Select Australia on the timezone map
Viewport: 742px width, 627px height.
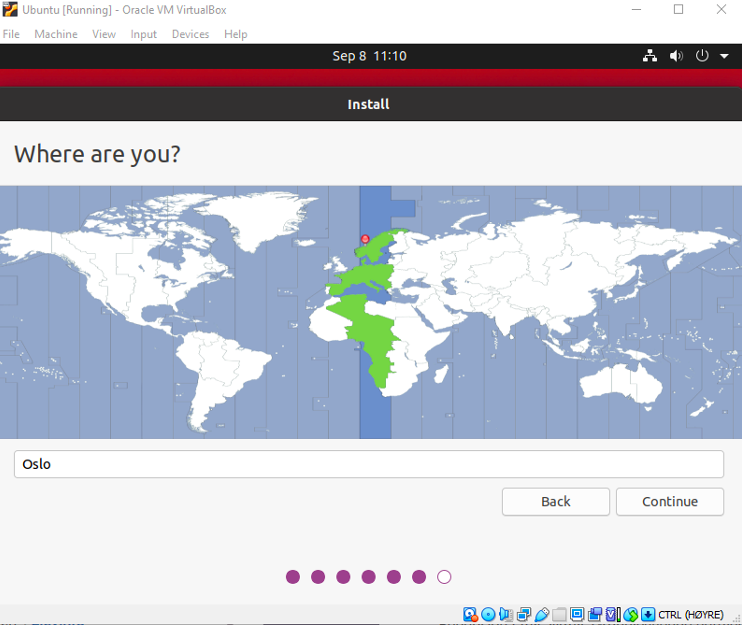tap(620, 382)
